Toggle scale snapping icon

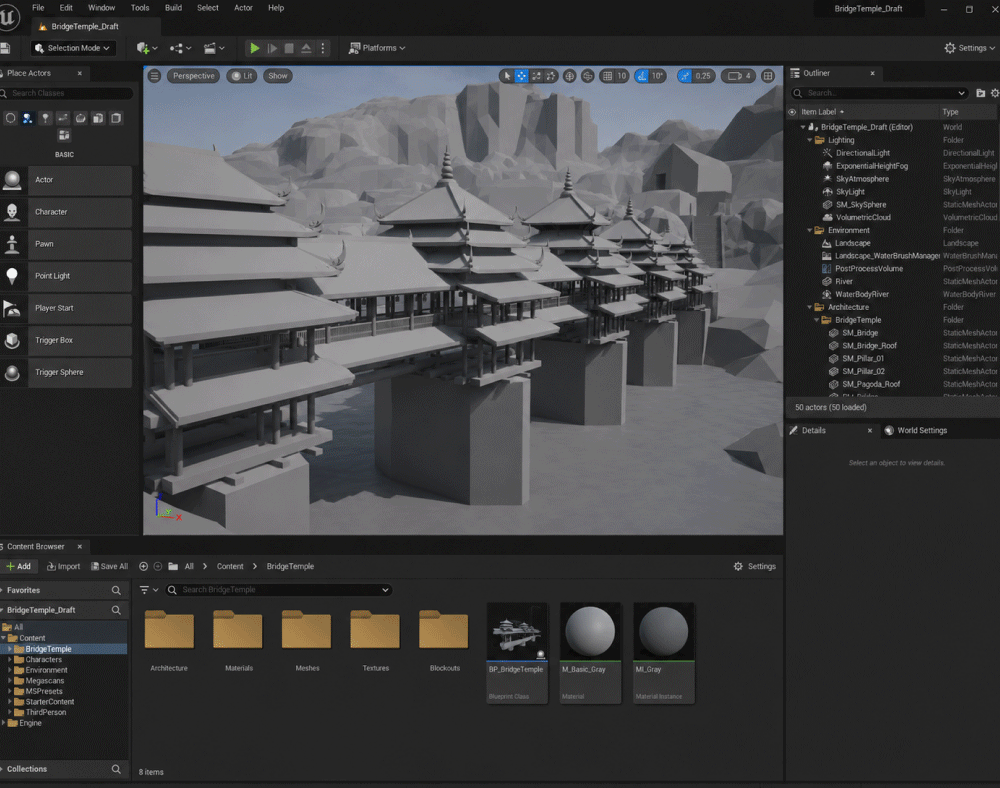685,76
